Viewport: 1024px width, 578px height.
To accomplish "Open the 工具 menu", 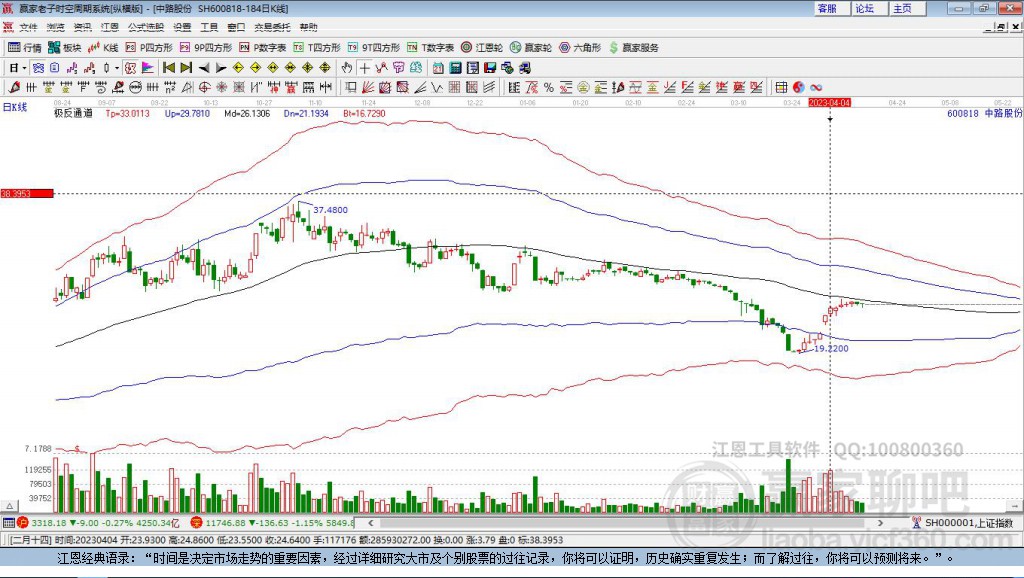I will [209, 27].
